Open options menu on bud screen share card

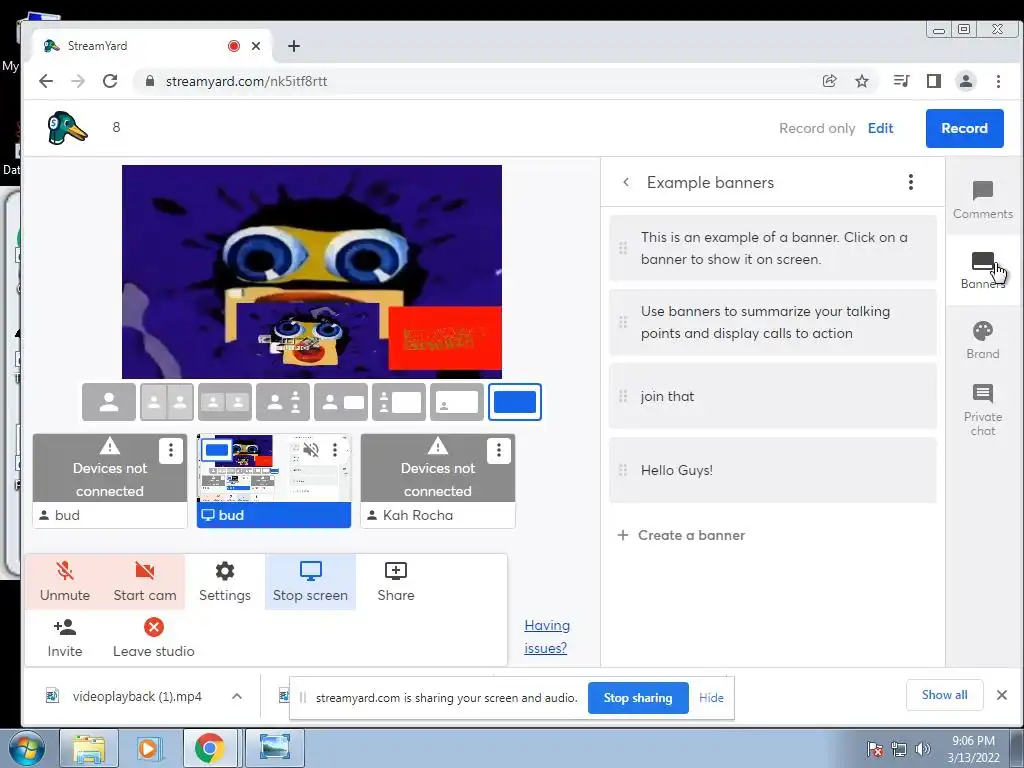click(x=335, y=450)
